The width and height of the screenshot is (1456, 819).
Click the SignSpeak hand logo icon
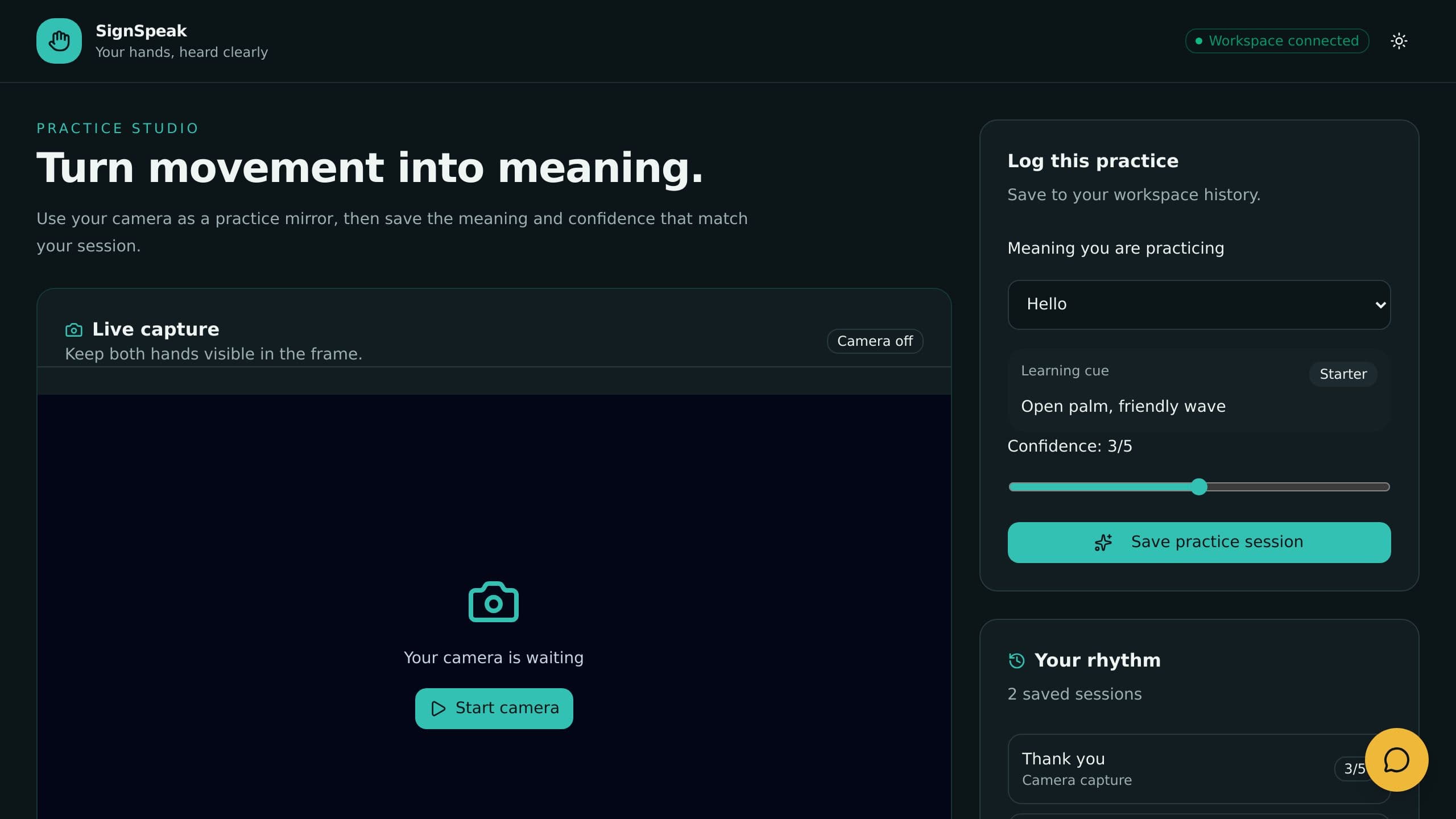click(59, 41)
